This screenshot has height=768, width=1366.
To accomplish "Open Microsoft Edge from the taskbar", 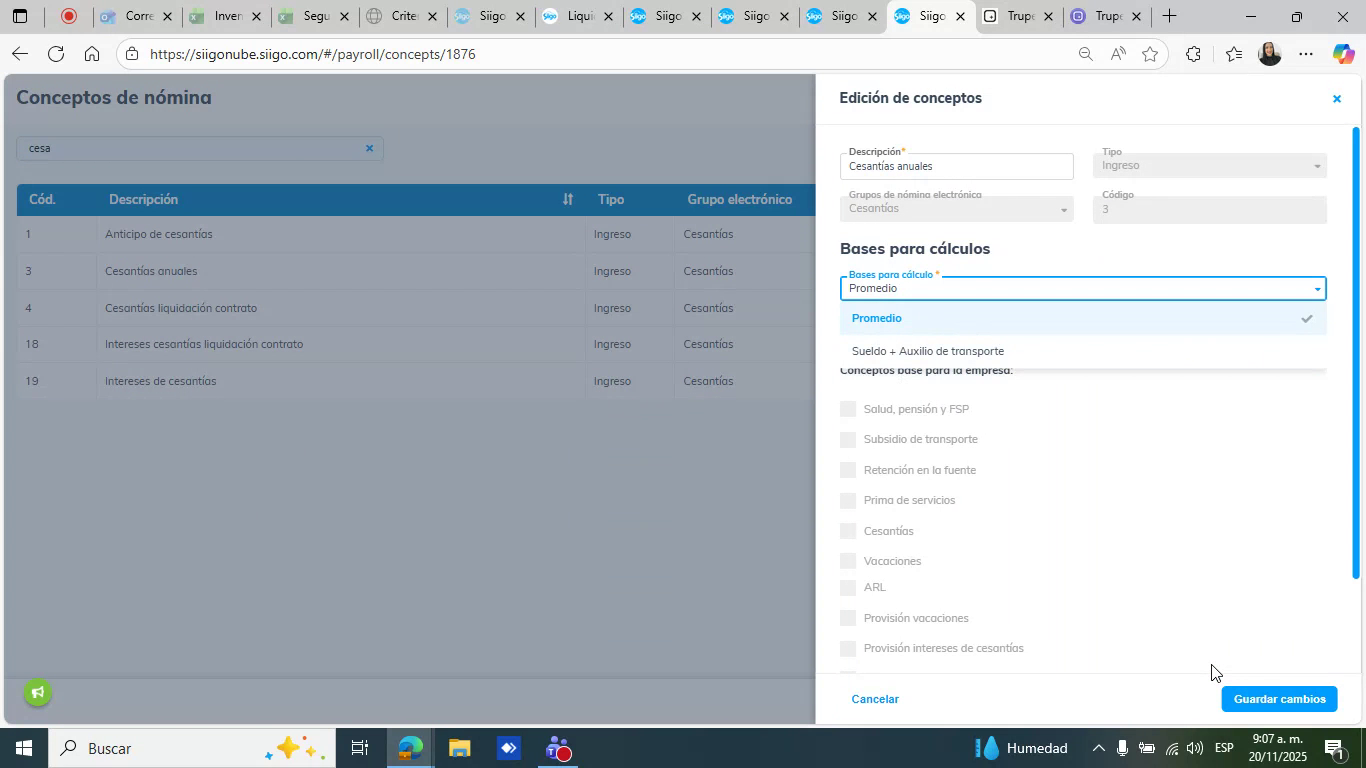I will [411, 748].
